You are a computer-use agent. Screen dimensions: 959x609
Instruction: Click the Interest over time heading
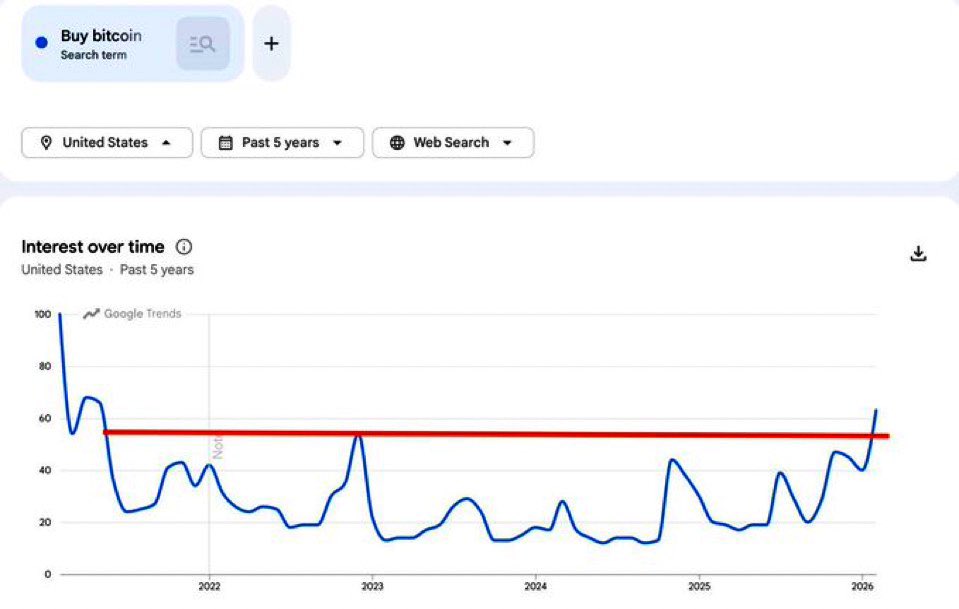tap(93, 247)
